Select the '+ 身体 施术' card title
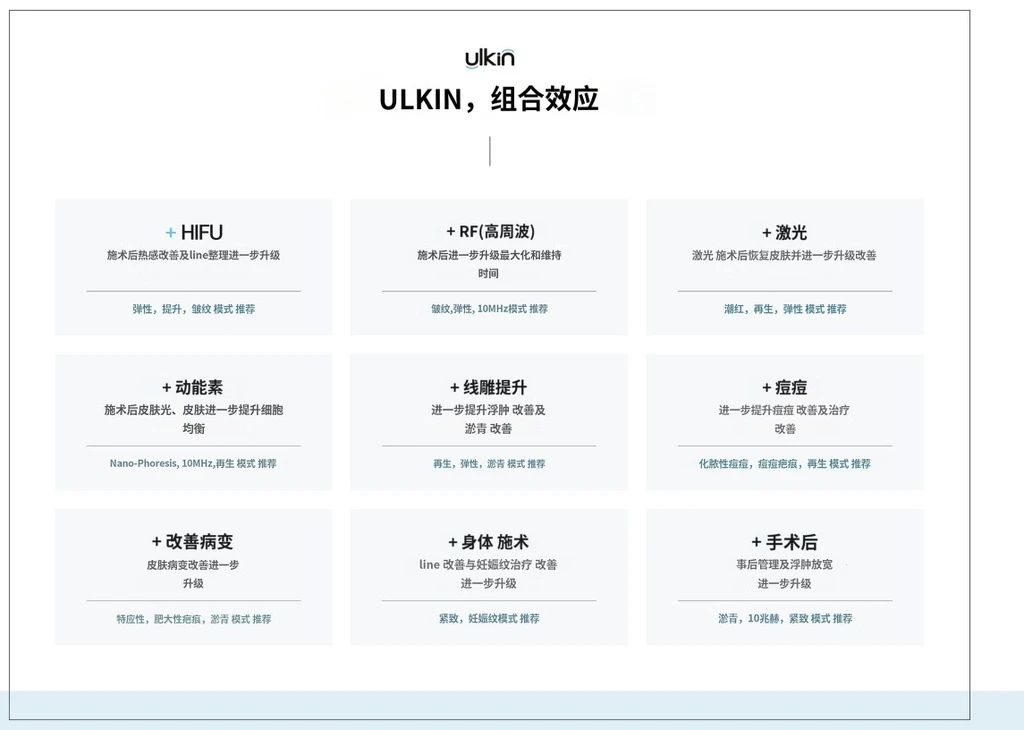This screenshot has width=1024, height=730. point(488,542)
